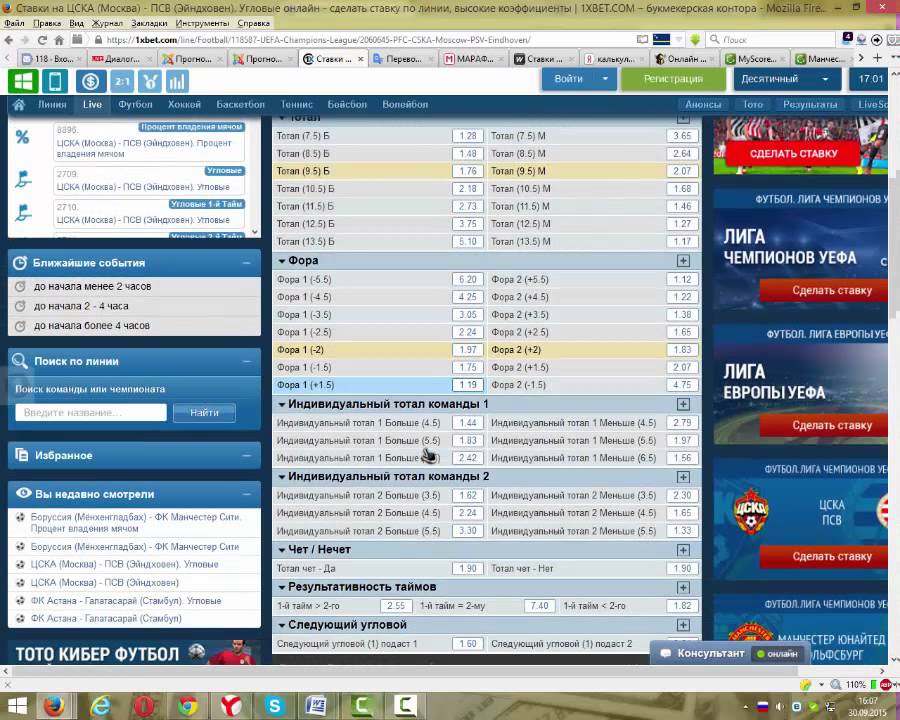Viewport: 900px width, 720px height.
Task: Collapse the Фора section
Action: pos(282,261)
